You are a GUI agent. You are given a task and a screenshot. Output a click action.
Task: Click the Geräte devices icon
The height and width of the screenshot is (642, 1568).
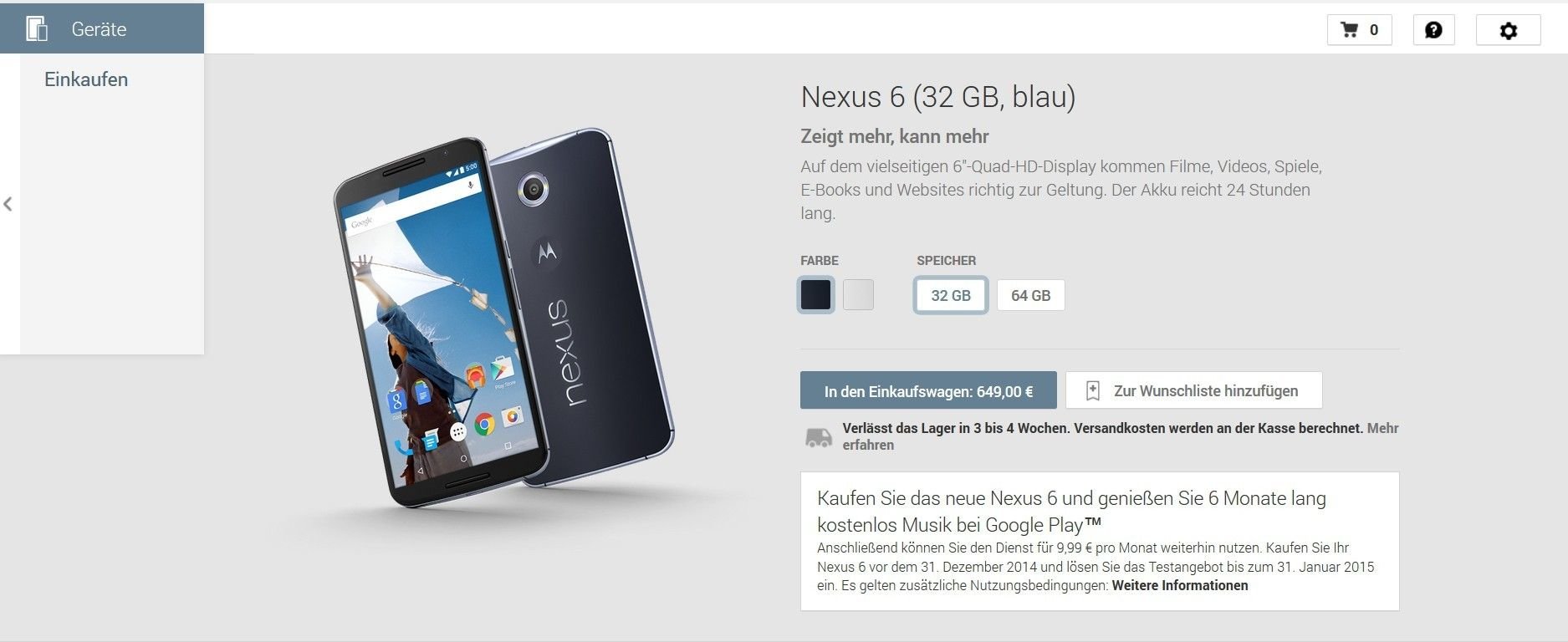[x=37, y=28]
